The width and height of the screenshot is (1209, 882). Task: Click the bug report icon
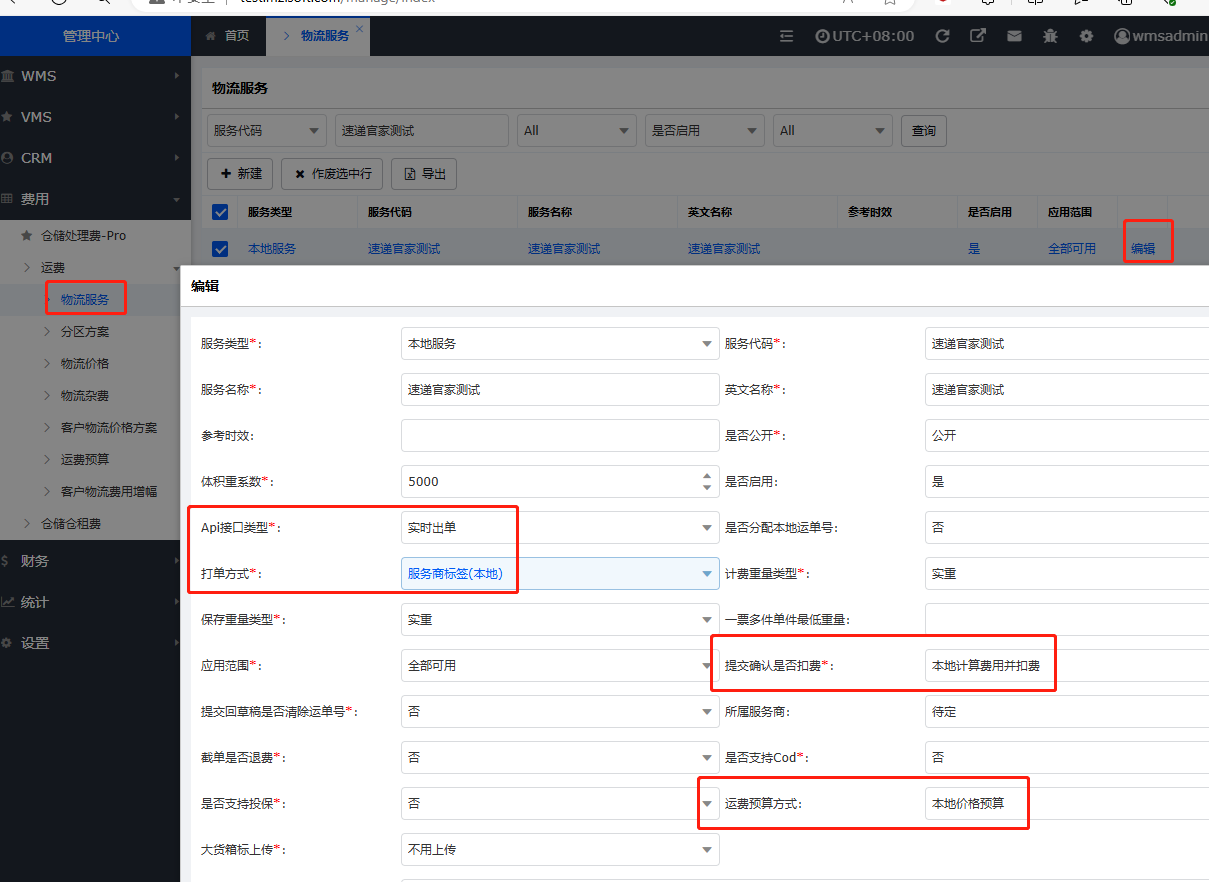click(x=1050, y=36)
